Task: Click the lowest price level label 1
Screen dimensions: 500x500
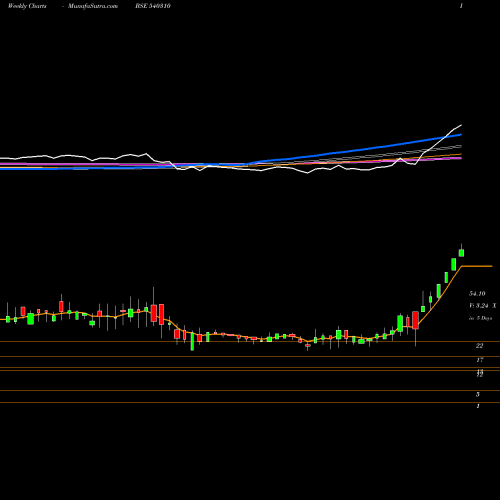Action: pos(478,406)
